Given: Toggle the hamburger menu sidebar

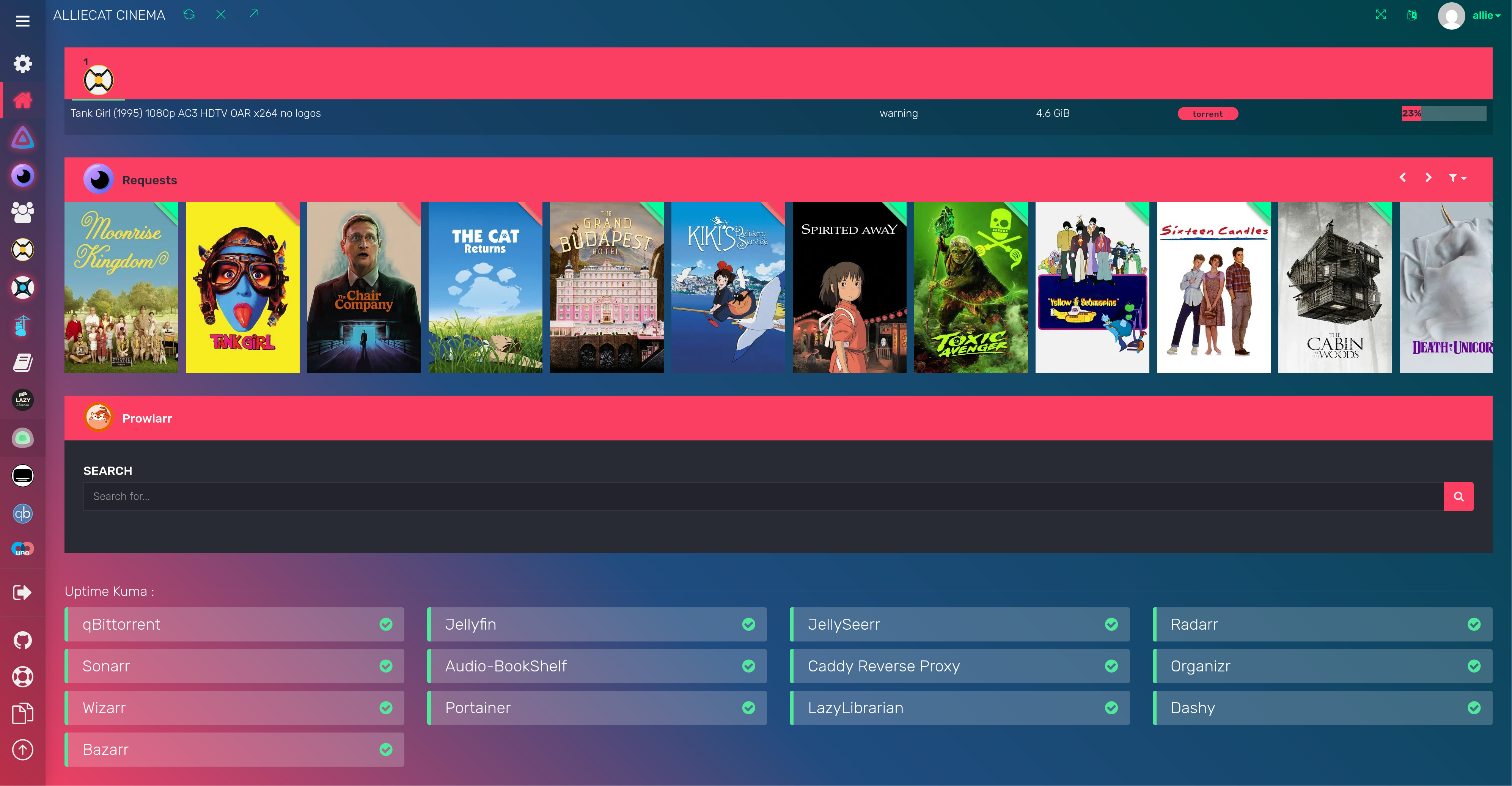Looking at the screenshot, I should click(22, 21).
